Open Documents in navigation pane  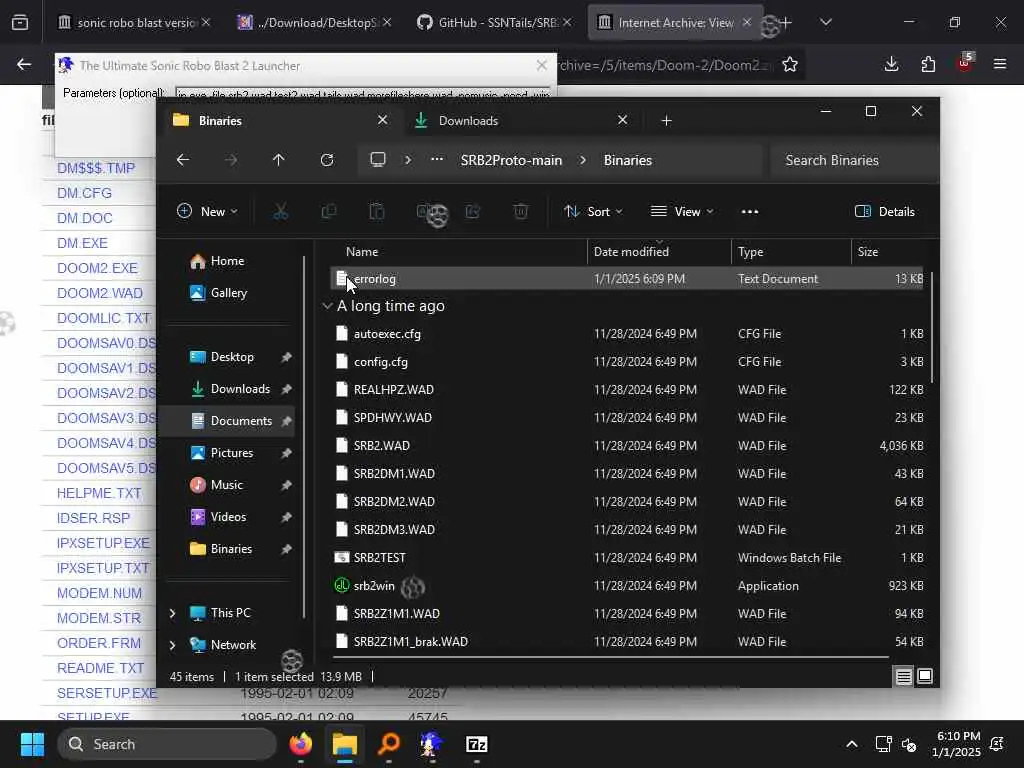(x=227, y=421)
